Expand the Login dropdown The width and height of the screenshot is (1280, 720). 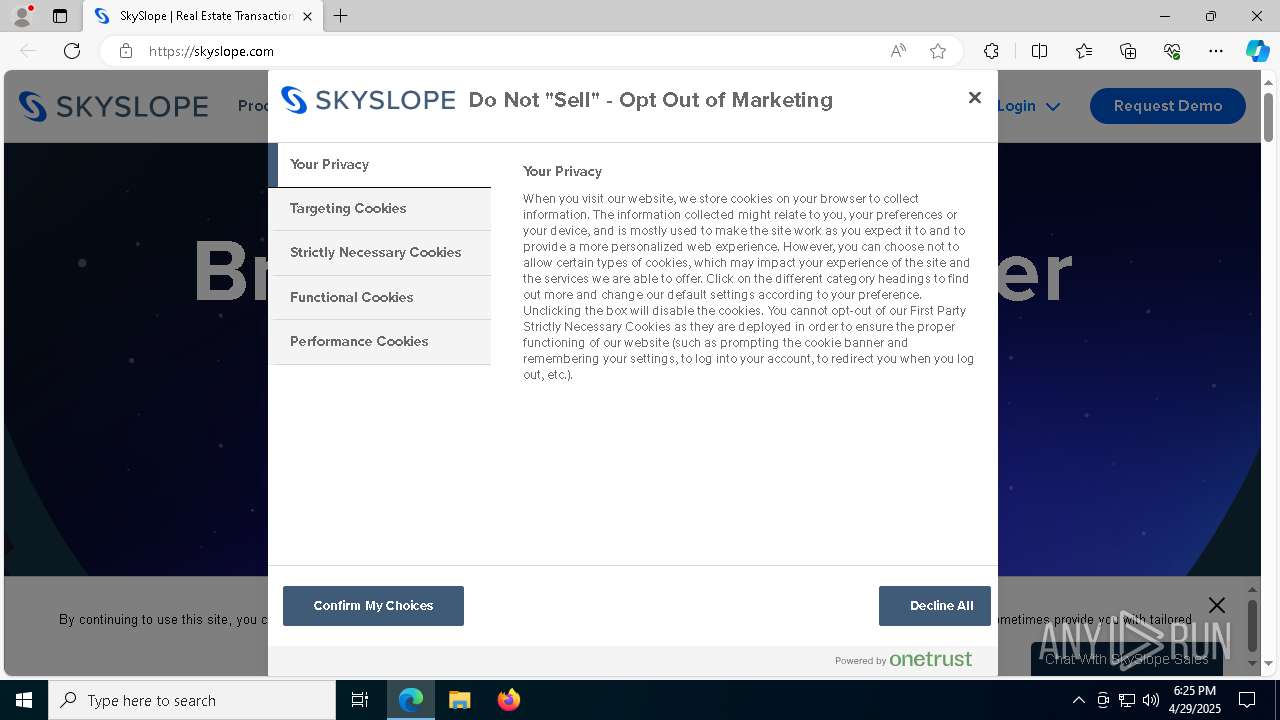point(1029,106)
